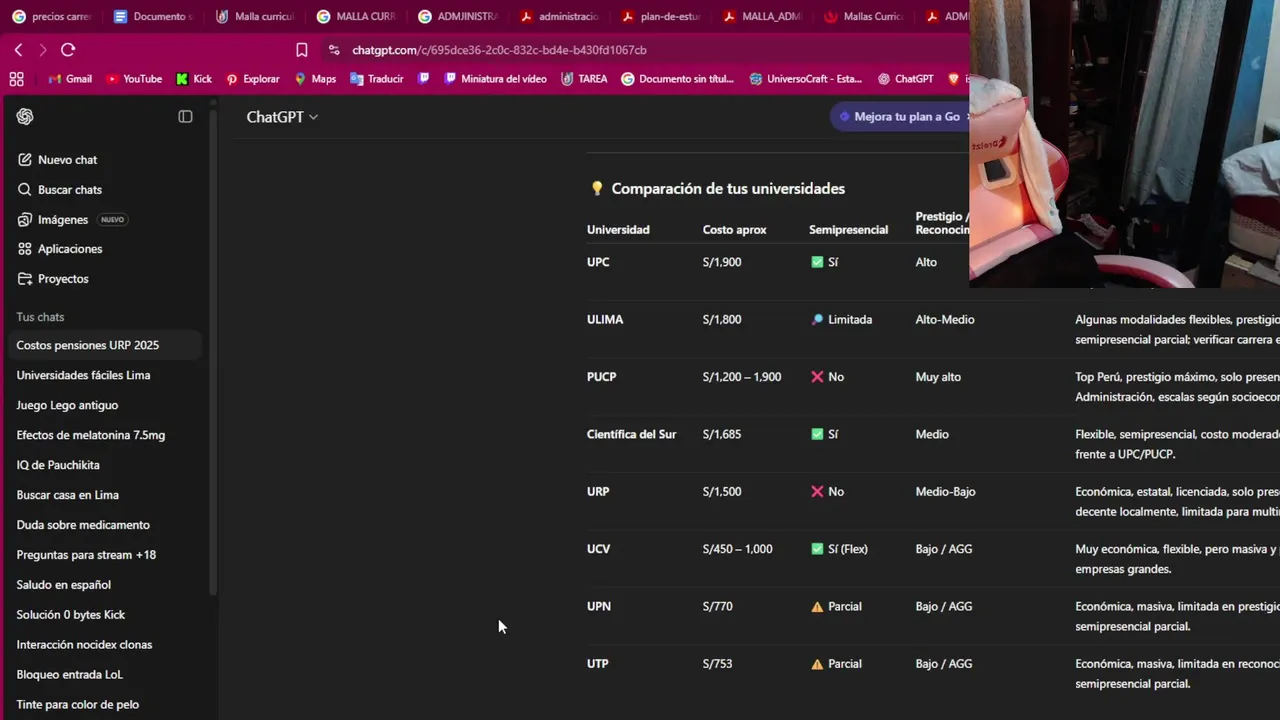This screenshot has width=1280, height=720.
Task: Open the YouTube bookmark
Action: click(134, 79)
